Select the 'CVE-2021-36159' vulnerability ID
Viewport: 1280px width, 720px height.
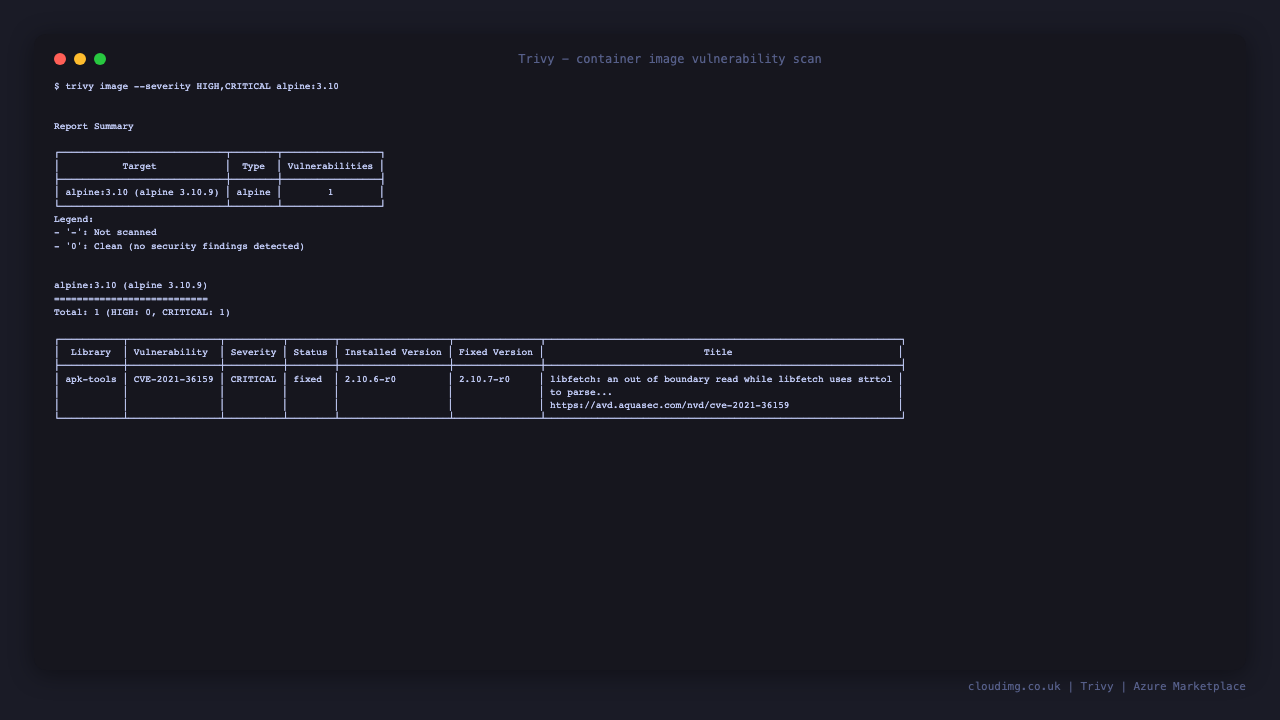point(173,379)
